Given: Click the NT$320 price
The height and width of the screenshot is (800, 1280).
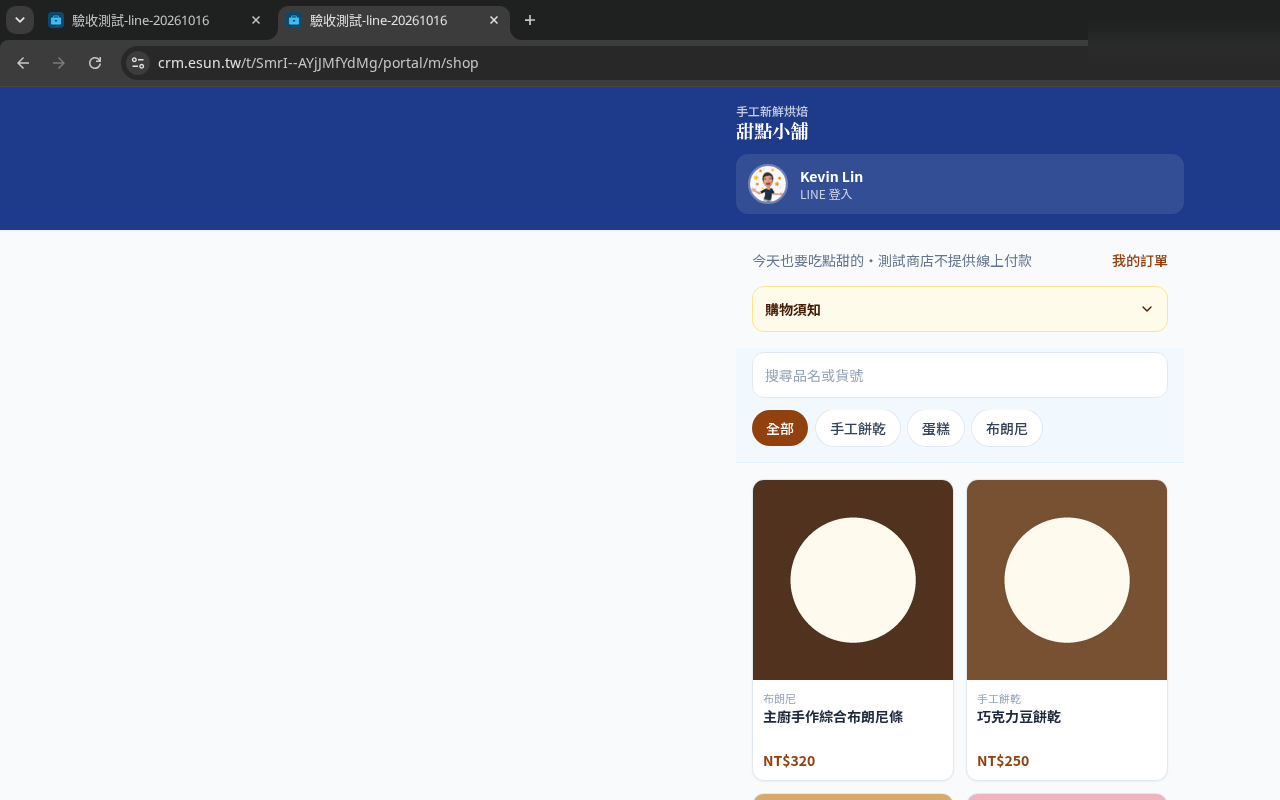Looking at the screenshot, I should point(789,761).
